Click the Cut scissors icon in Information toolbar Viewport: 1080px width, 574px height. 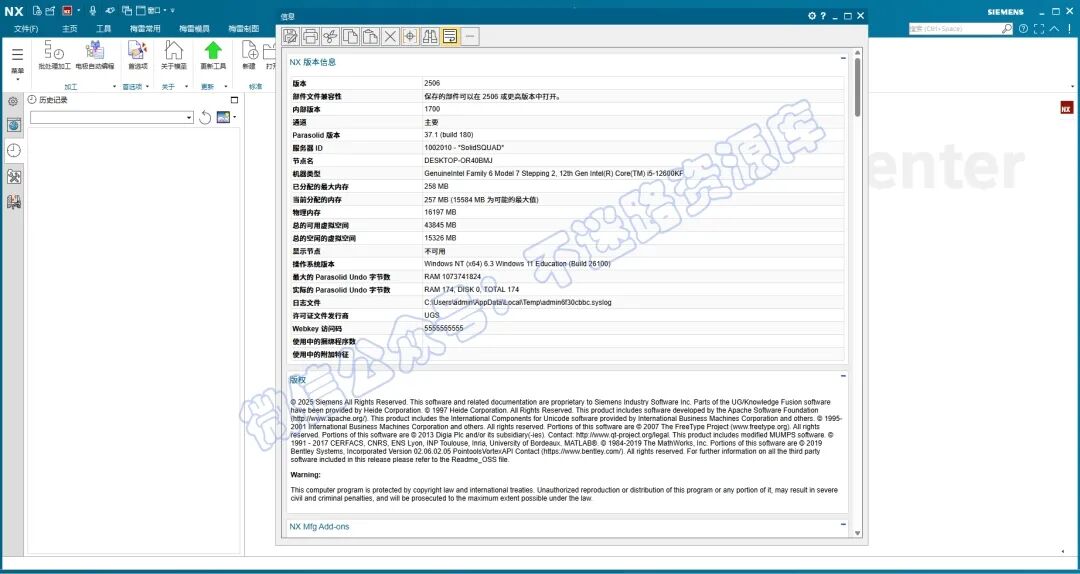pyautogui.click(x=331, y=37)
